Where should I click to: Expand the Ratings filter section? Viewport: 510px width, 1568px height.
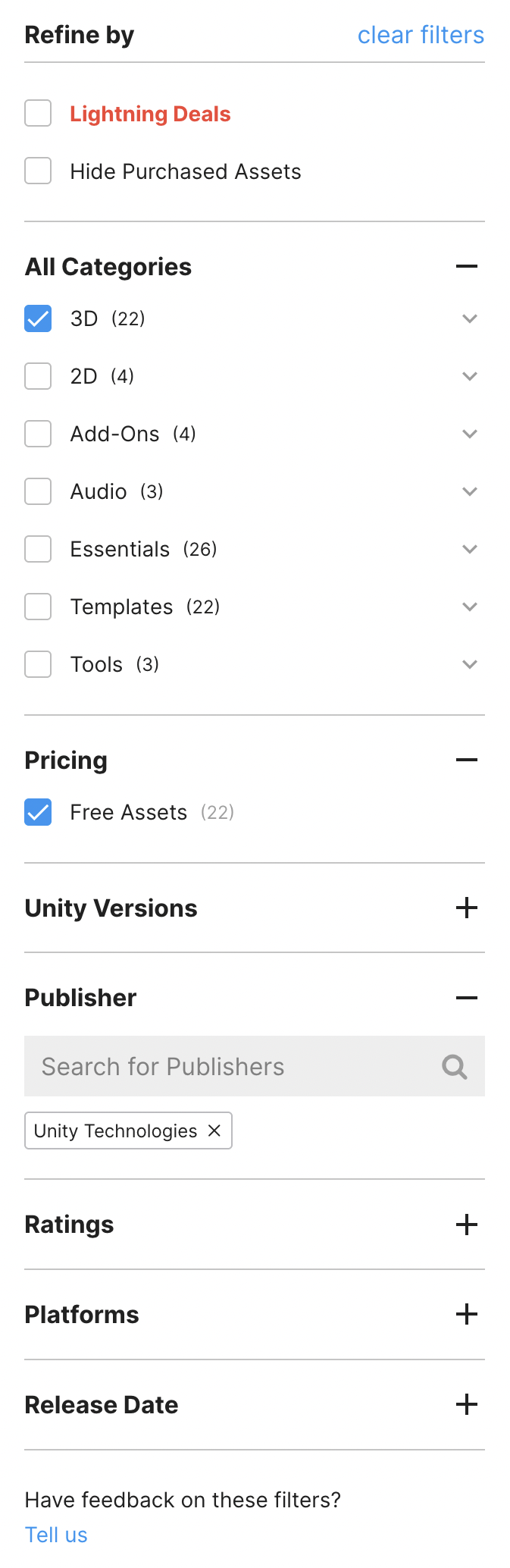467,1225
